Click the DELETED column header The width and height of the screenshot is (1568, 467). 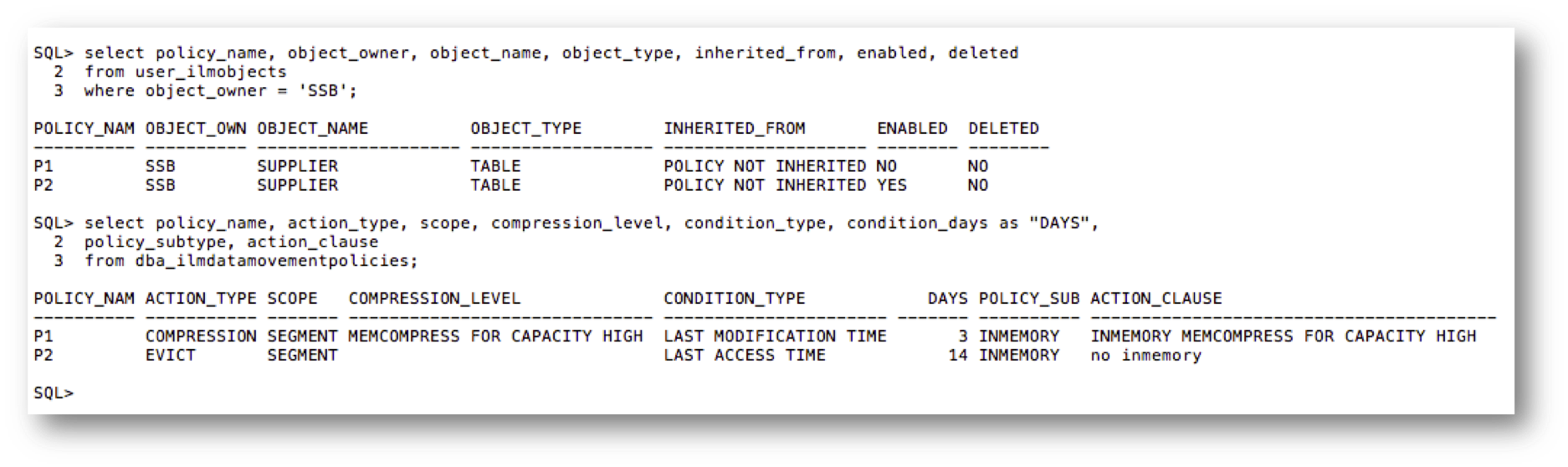point(1003,128)
